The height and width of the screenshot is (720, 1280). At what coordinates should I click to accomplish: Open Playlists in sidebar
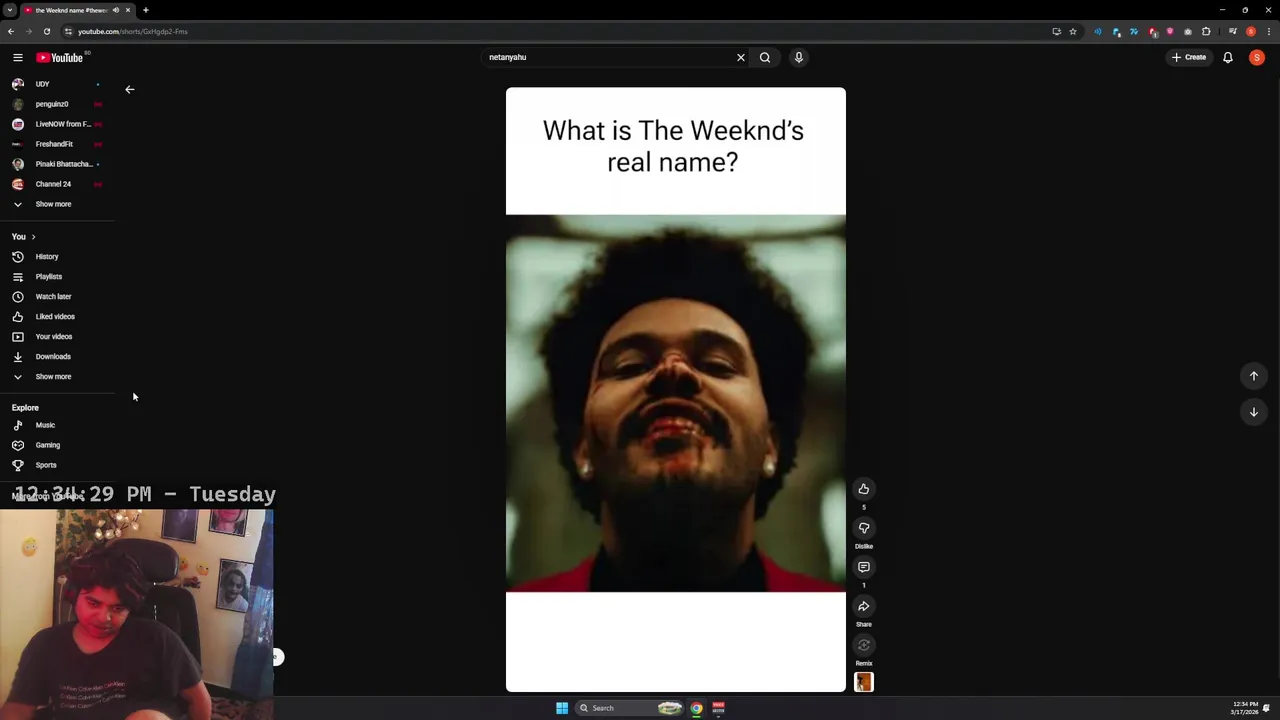56,277
